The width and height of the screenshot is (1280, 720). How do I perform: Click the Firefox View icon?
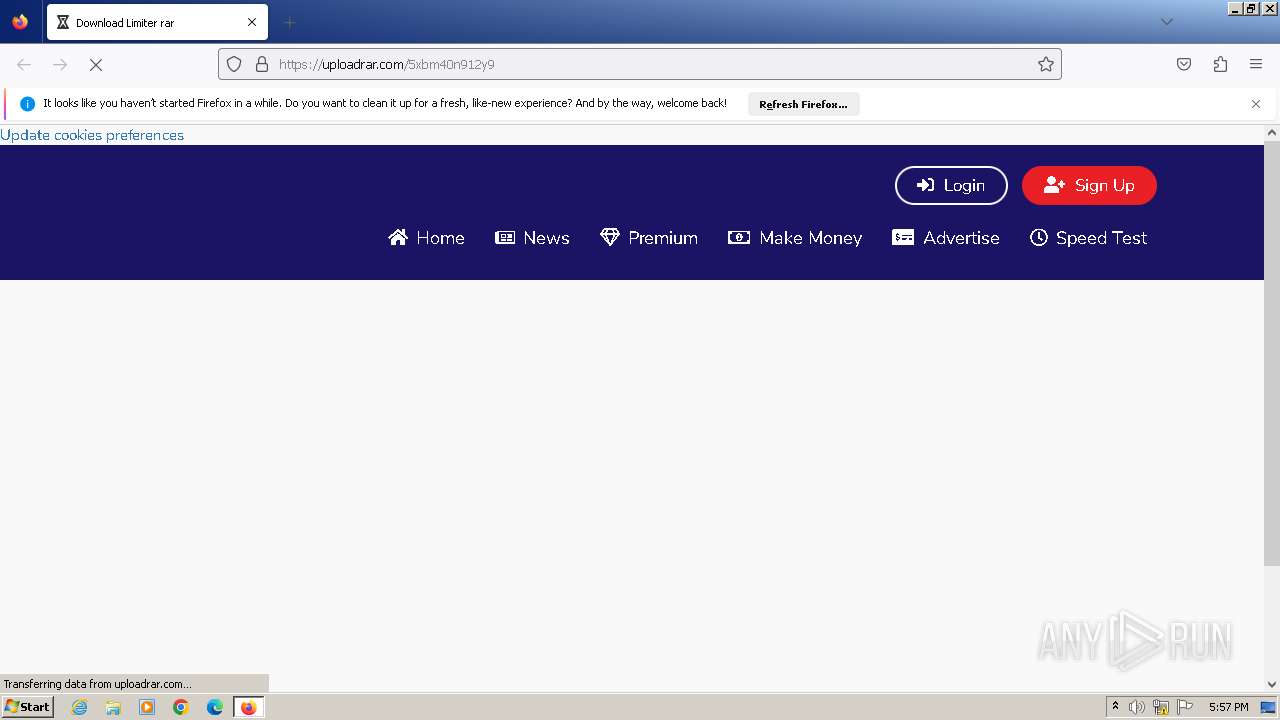click(20, 22)
